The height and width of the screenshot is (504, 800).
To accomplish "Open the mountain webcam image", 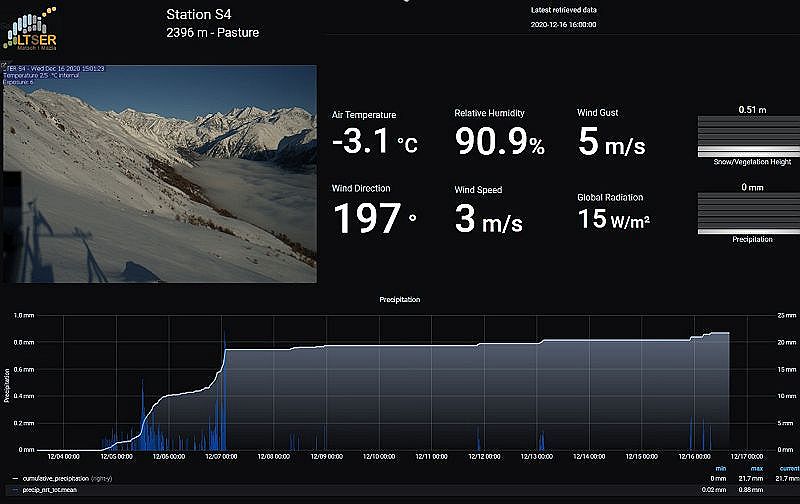I will click(x=160, y=173).
